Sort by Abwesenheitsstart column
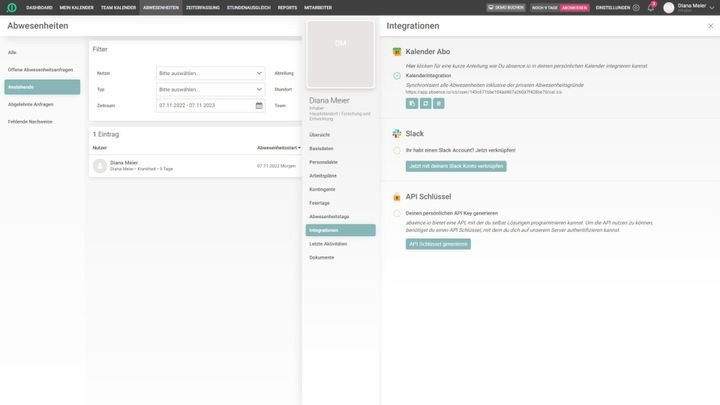720x405 pixels. coord(278,147)
